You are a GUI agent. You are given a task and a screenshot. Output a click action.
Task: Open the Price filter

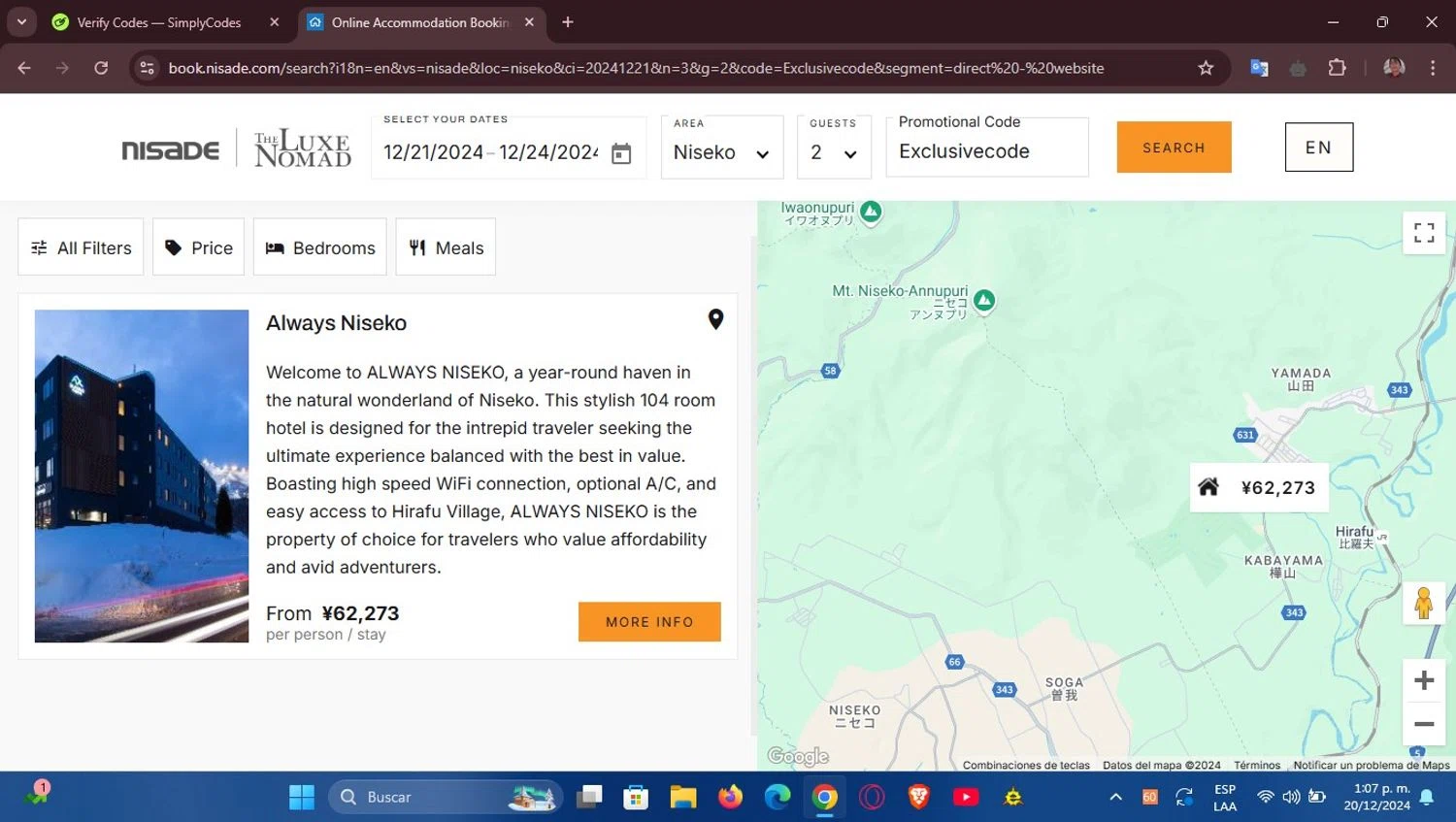click(198, 247)
